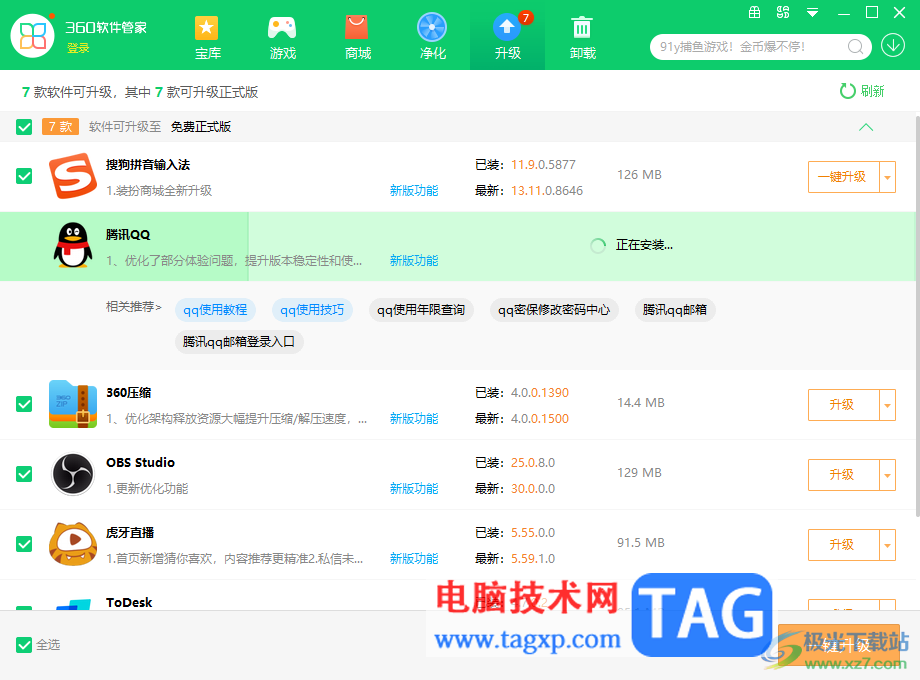Image resolution: width=920 pixels, height=680 pixels.
Task: Click the 腾讯QQ penguin icon
Action: click(73, 246)
